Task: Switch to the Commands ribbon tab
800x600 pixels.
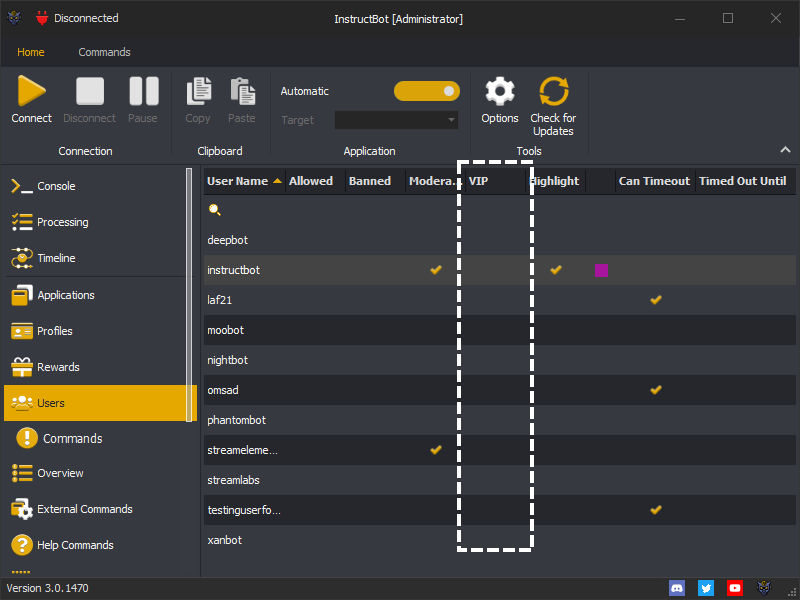Action: (x=104, y=52)
